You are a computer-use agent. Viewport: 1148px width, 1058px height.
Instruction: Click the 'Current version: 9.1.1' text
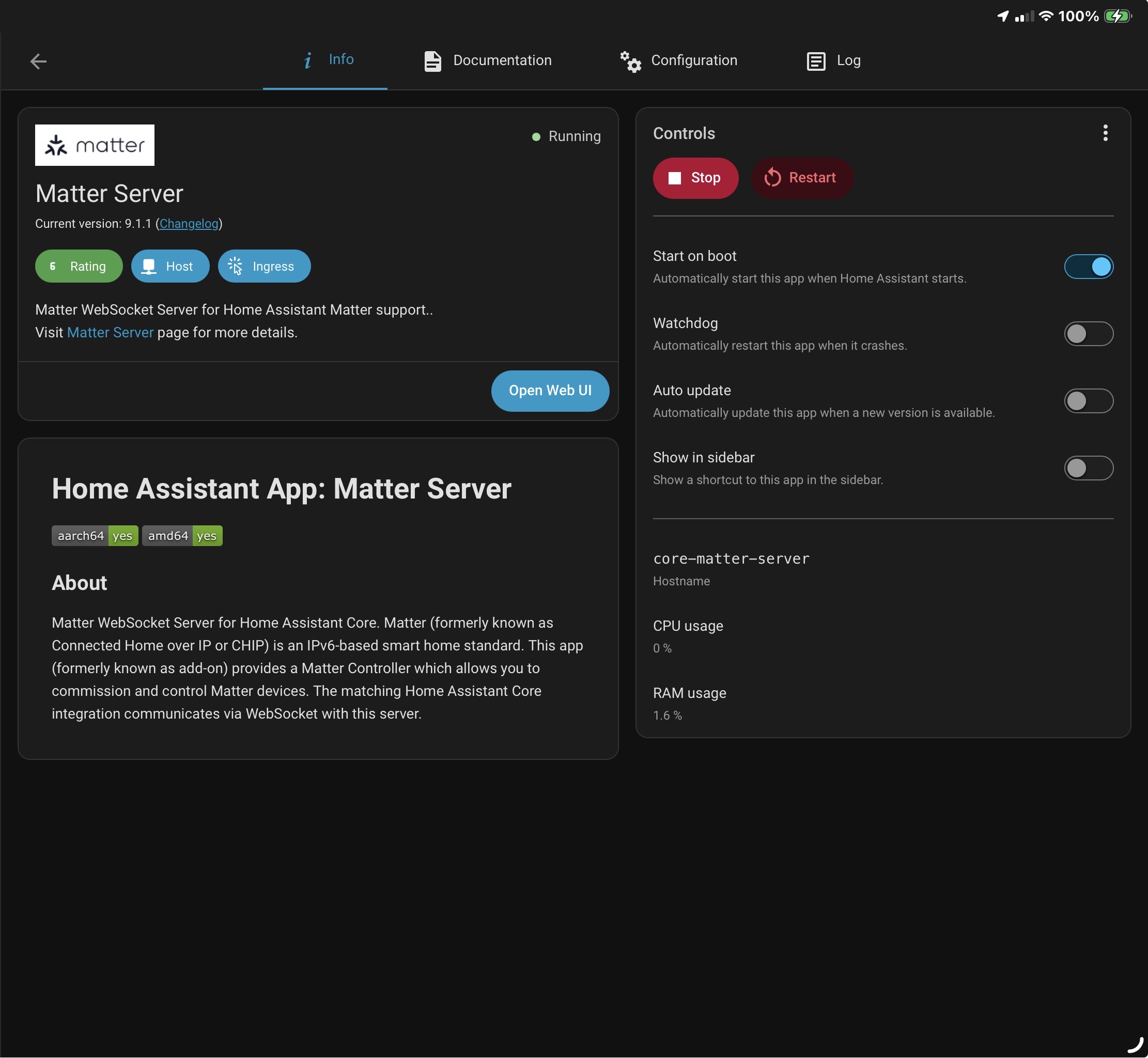94,224
